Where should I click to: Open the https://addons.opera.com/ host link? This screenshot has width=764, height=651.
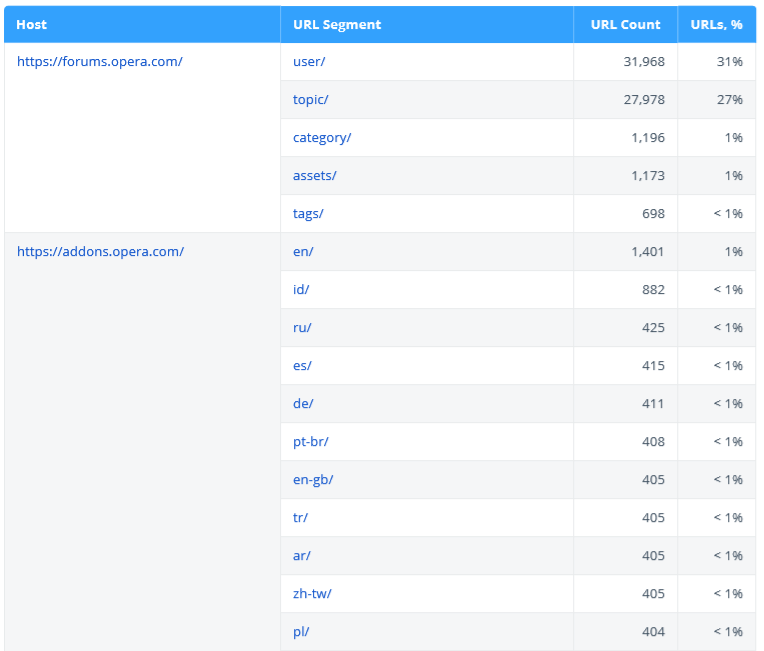coord(100,252)
